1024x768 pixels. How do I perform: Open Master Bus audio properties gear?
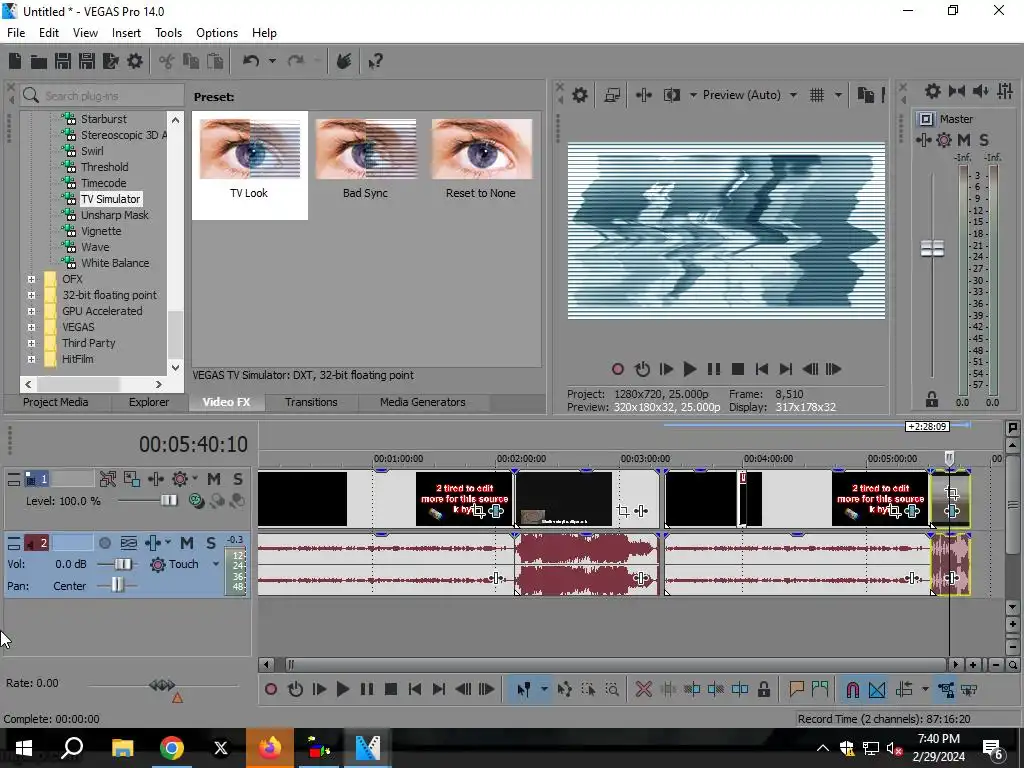point(933,91)
